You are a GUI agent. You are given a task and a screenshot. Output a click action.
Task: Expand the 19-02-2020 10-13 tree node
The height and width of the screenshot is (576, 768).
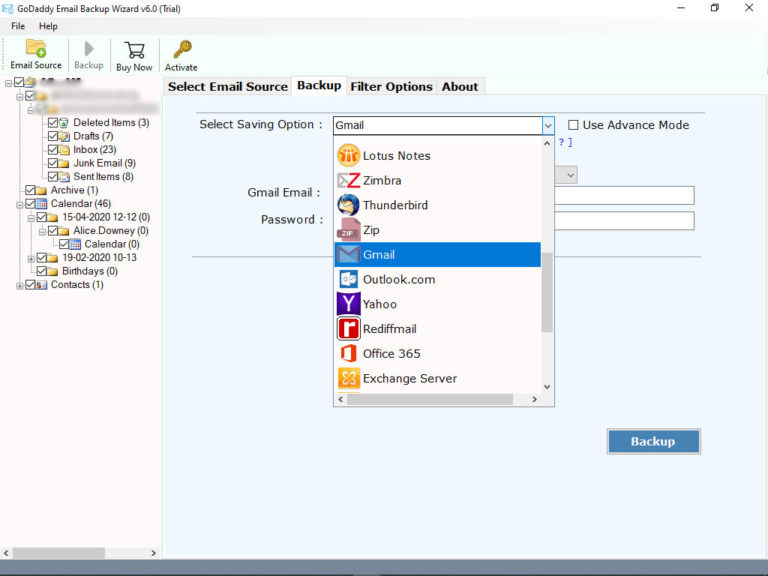click(31, 258)
